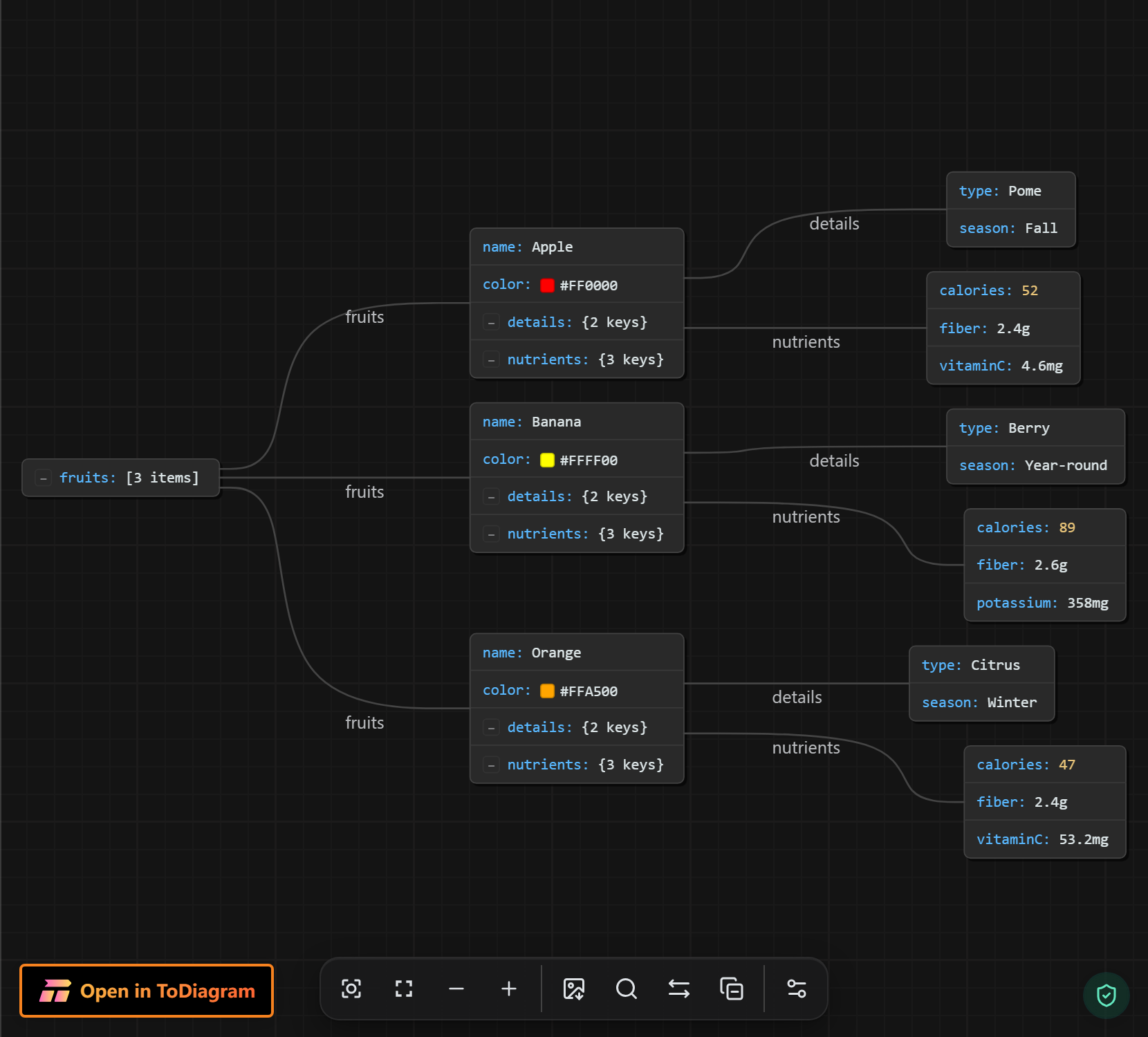This screenshot has width=1148, height=1037.
Task: Click the collapse all nodes icon
Action: coord(732,989)
